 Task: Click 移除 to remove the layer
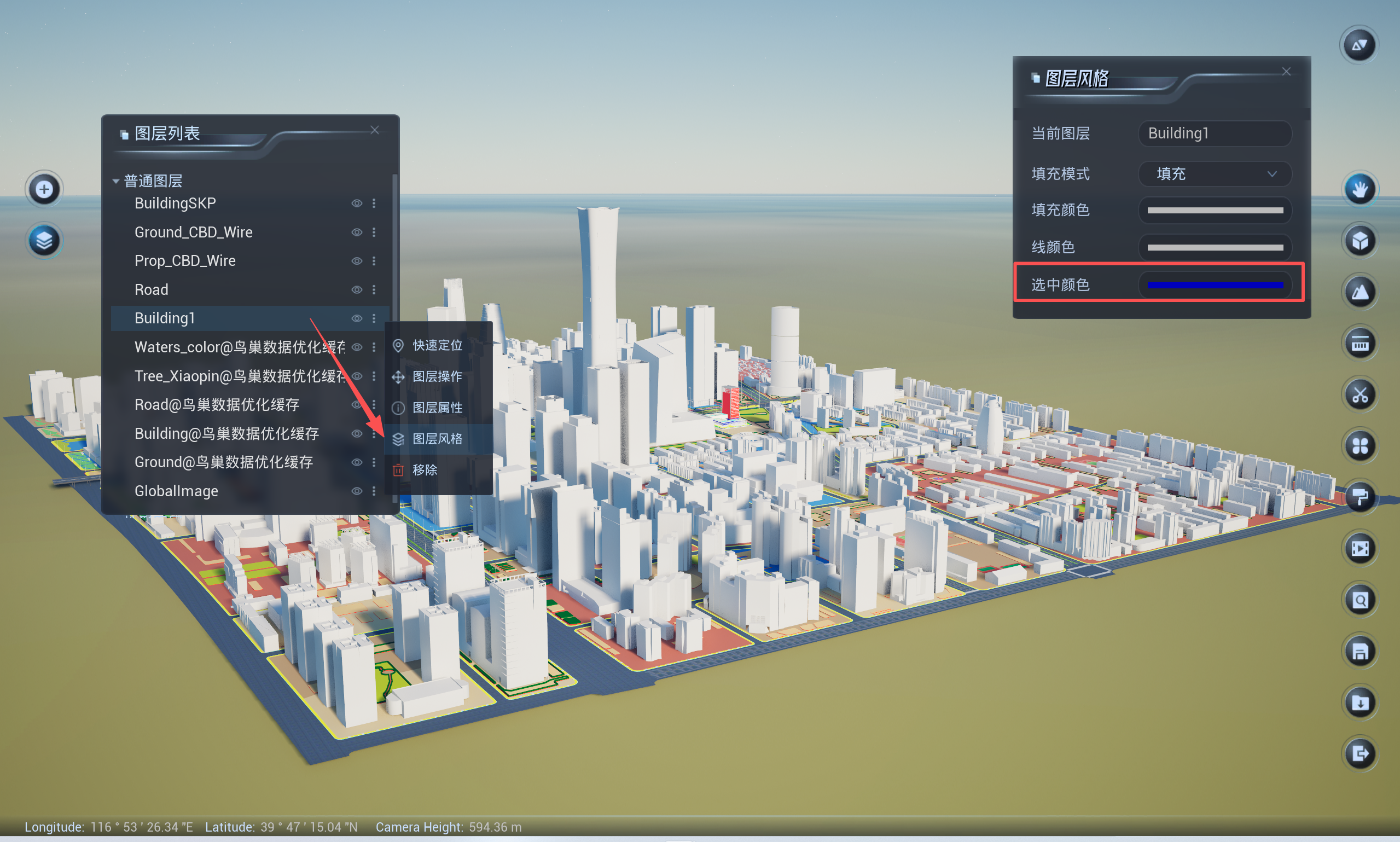[425, 470]
